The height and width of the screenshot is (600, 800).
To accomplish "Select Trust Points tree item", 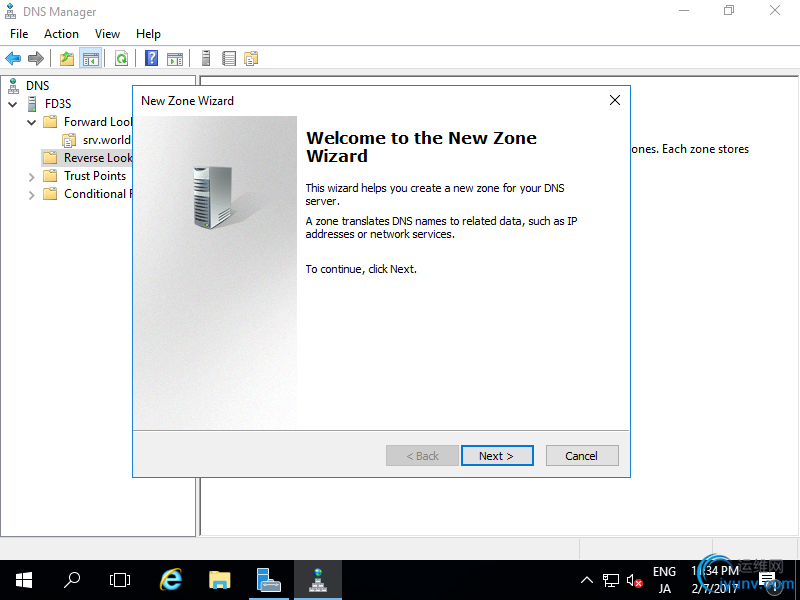I will coord(85,176).
